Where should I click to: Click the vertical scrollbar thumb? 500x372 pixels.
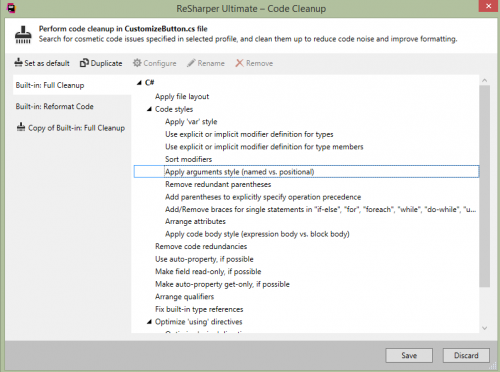[485, 186]
